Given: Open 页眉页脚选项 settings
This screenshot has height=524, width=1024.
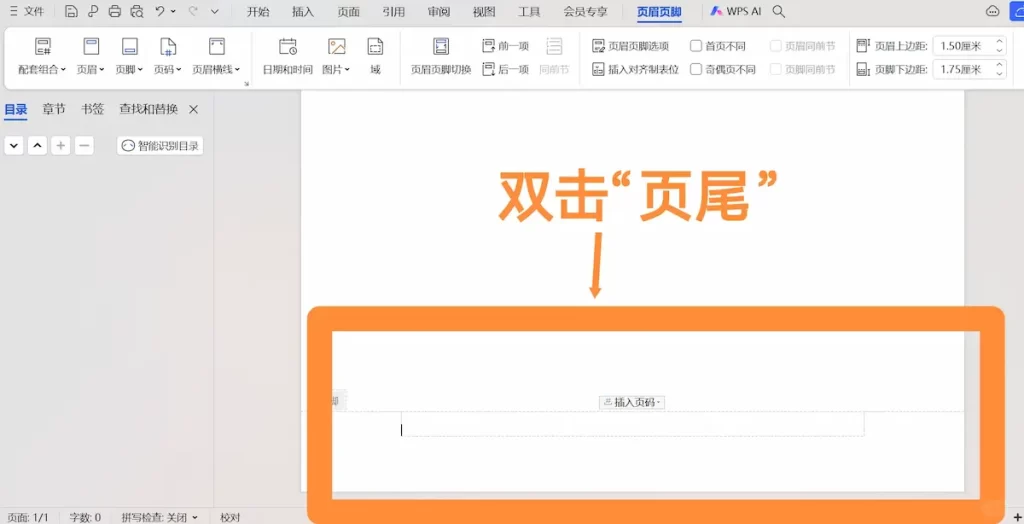Looking at the screenshot, I should pos(631,46).
